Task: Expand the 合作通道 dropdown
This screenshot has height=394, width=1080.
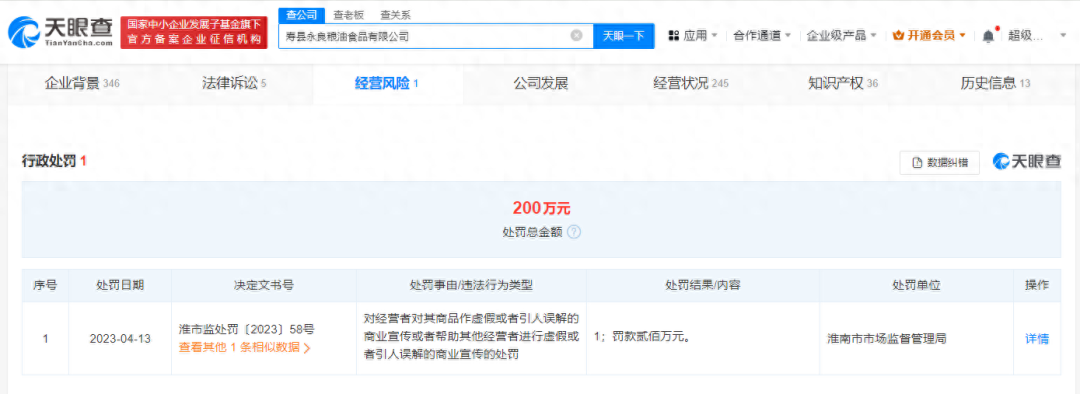Action: pos(787,35)
